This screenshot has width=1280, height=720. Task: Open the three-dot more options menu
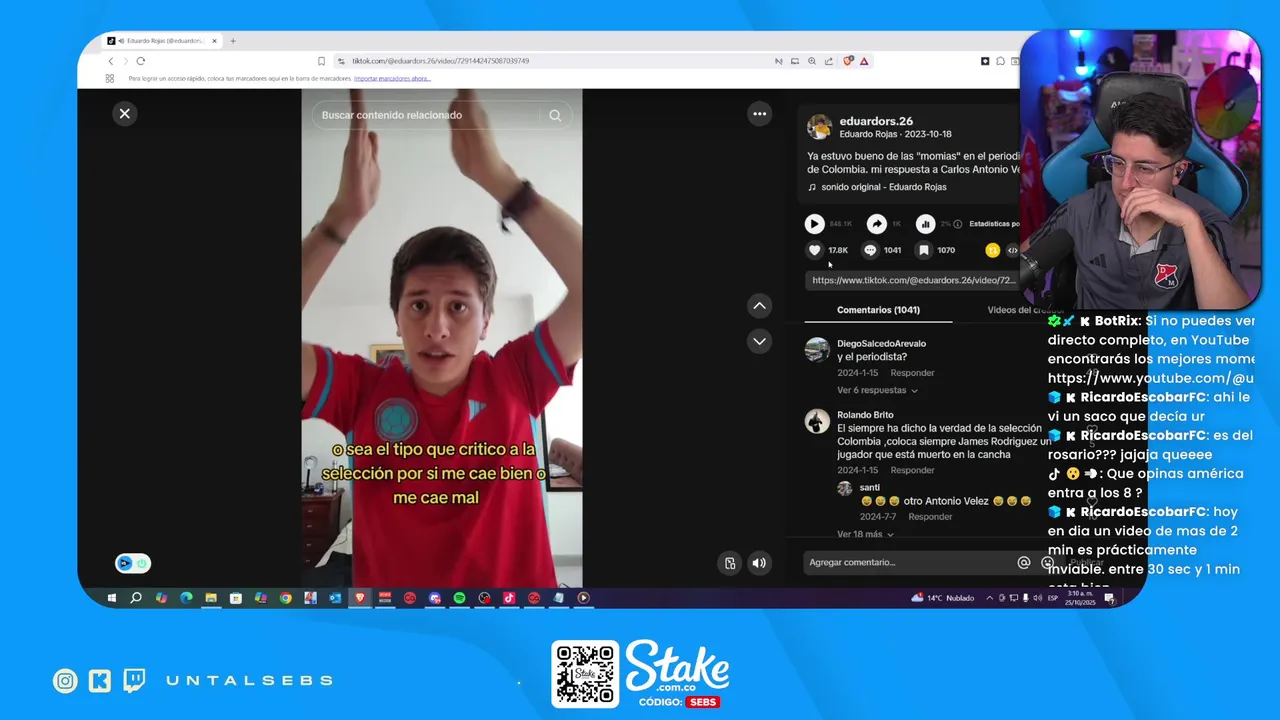[x=760, y=114]
